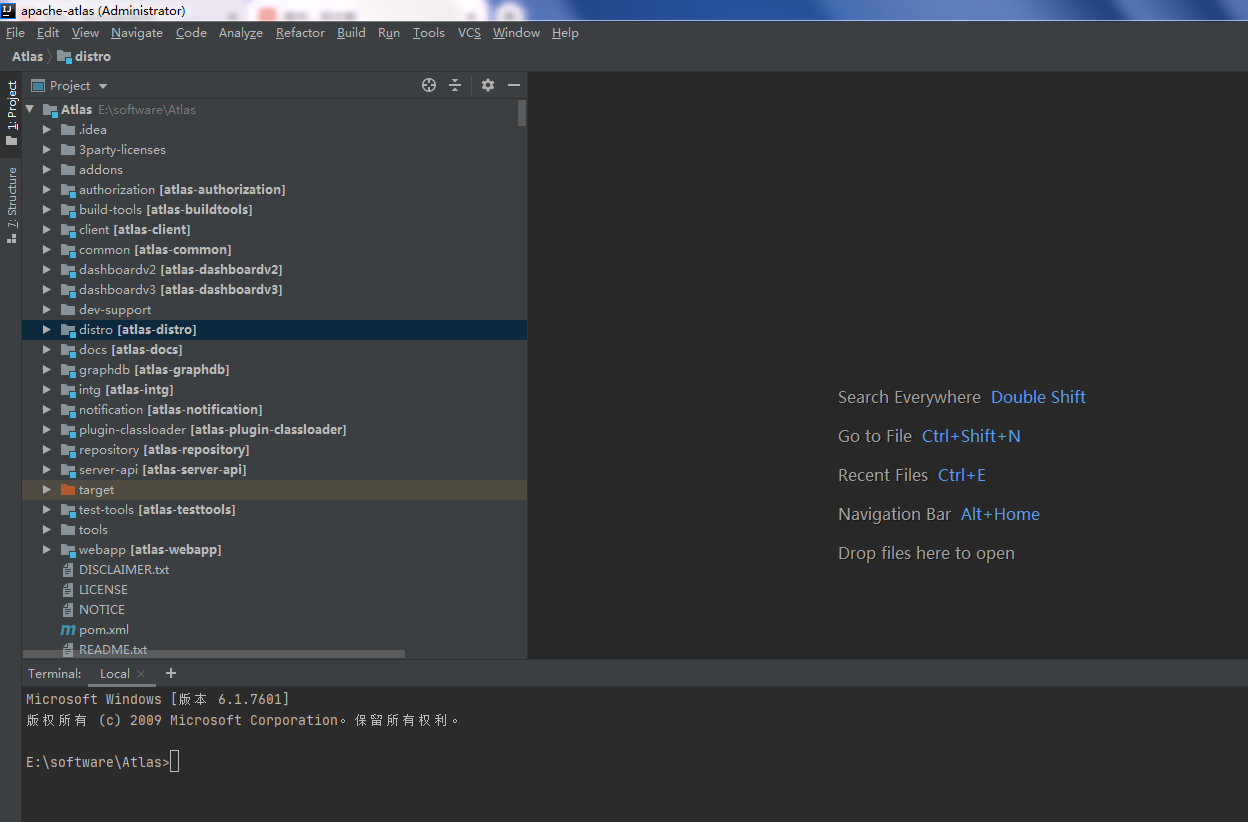
Task: Add a new terminal session with plus icon
Action: tap(171, 673)
